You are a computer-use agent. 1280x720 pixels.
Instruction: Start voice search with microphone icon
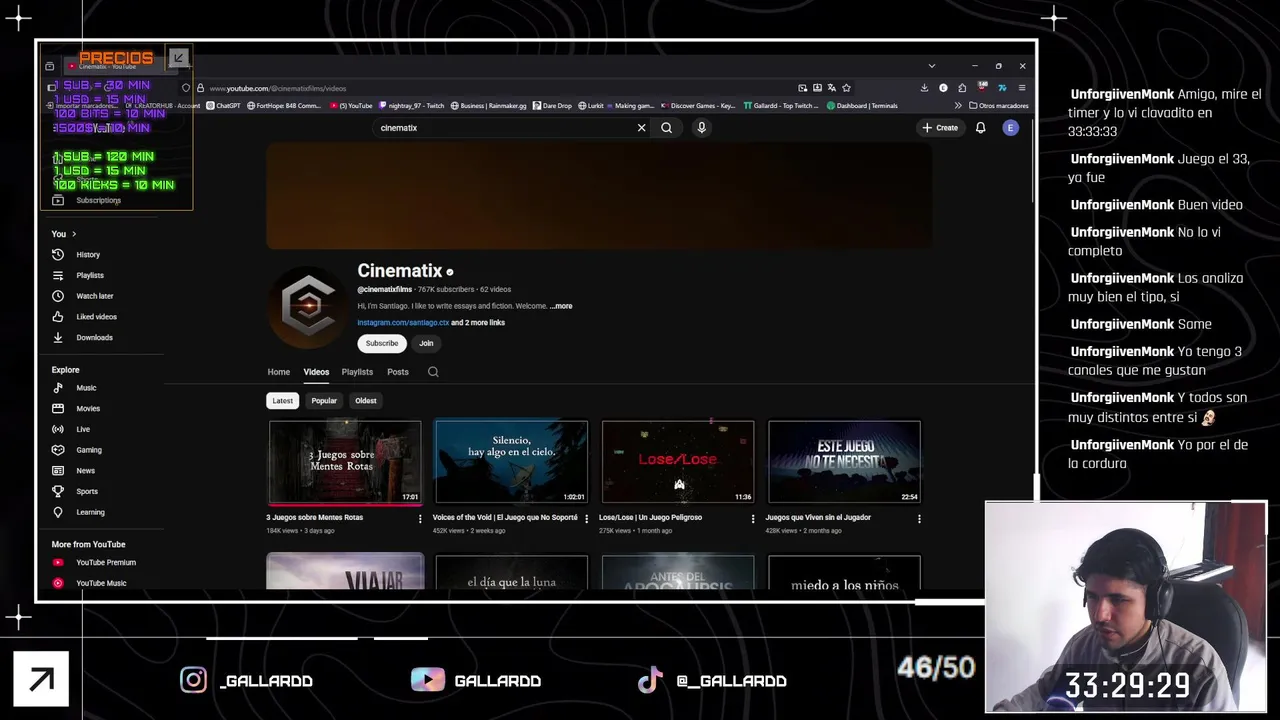(701, 128)
